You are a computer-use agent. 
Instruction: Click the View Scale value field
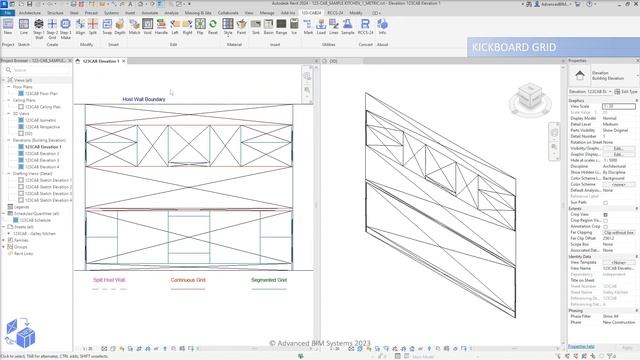[x=618, y=106]
